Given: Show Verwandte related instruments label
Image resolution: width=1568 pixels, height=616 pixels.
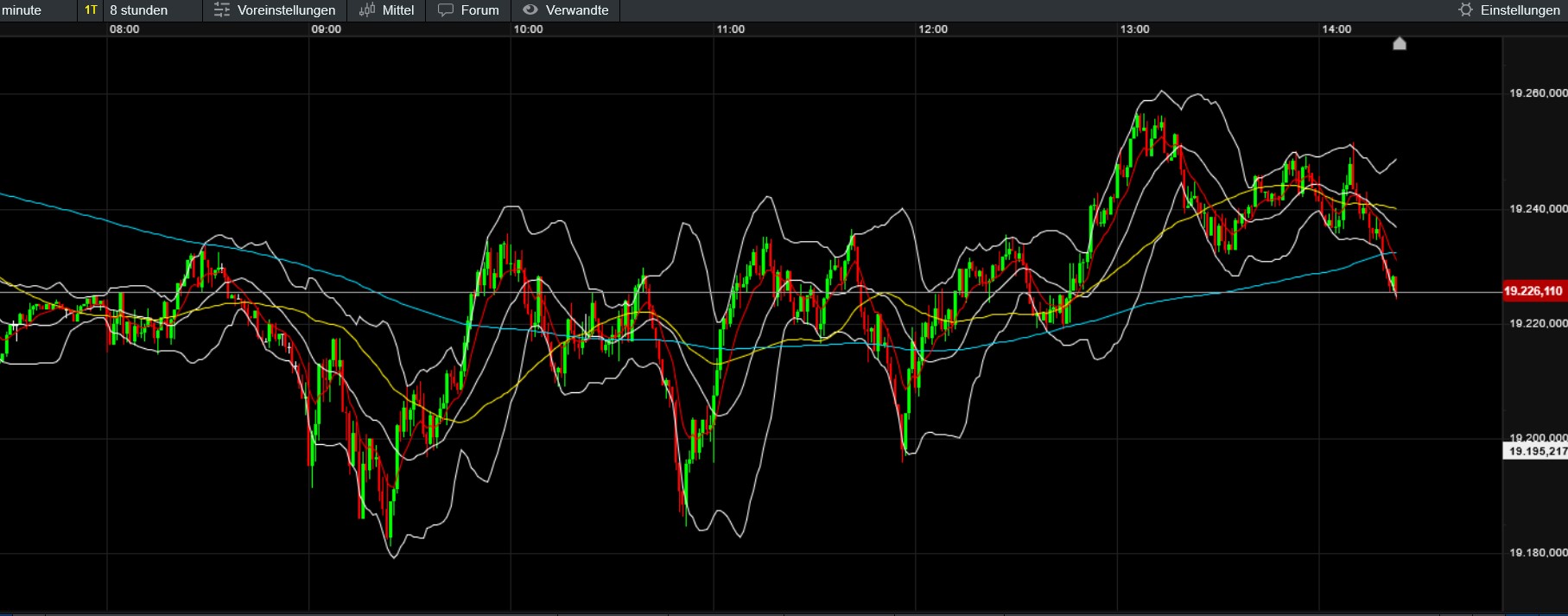Looking at the screenshot, I should pos(577,10).
